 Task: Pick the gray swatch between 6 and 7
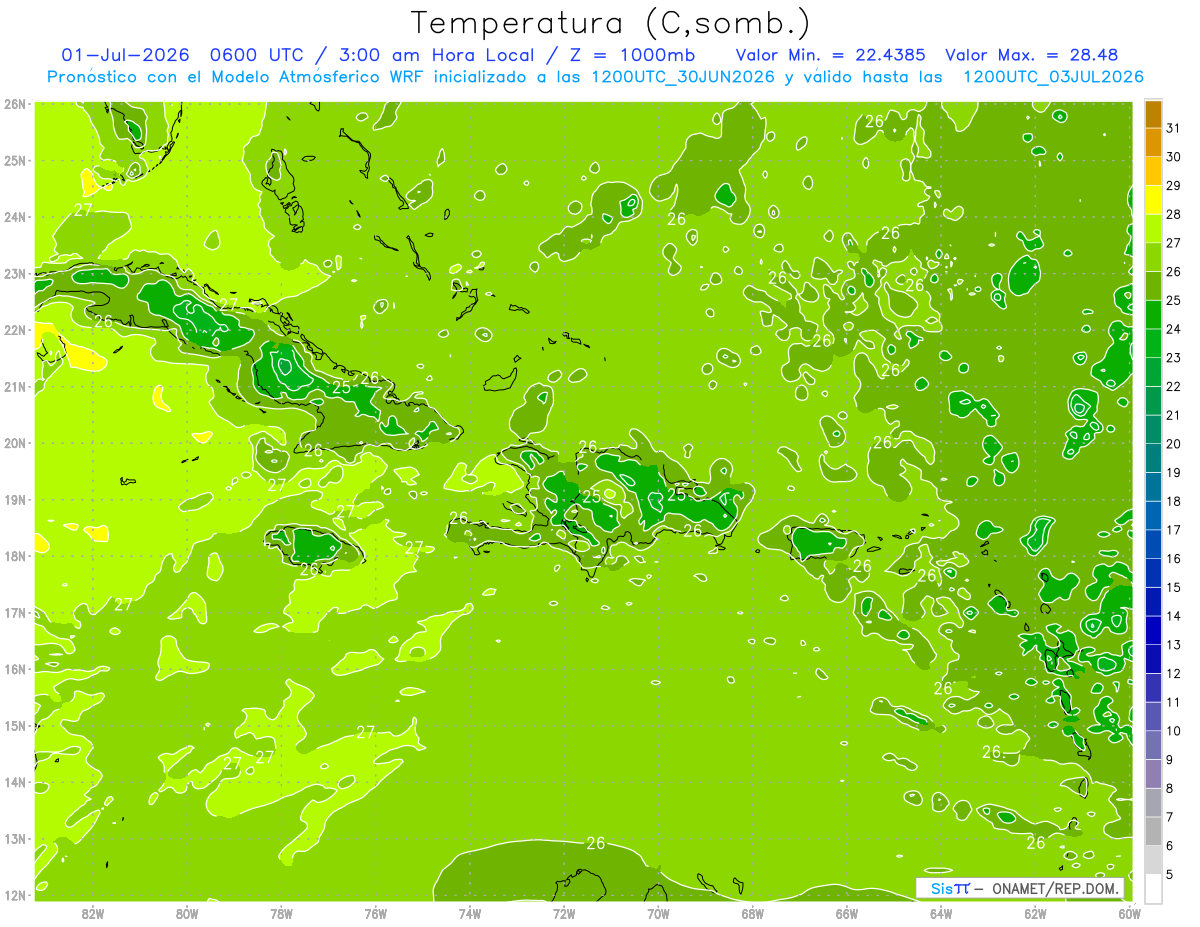click(1153, 831)
